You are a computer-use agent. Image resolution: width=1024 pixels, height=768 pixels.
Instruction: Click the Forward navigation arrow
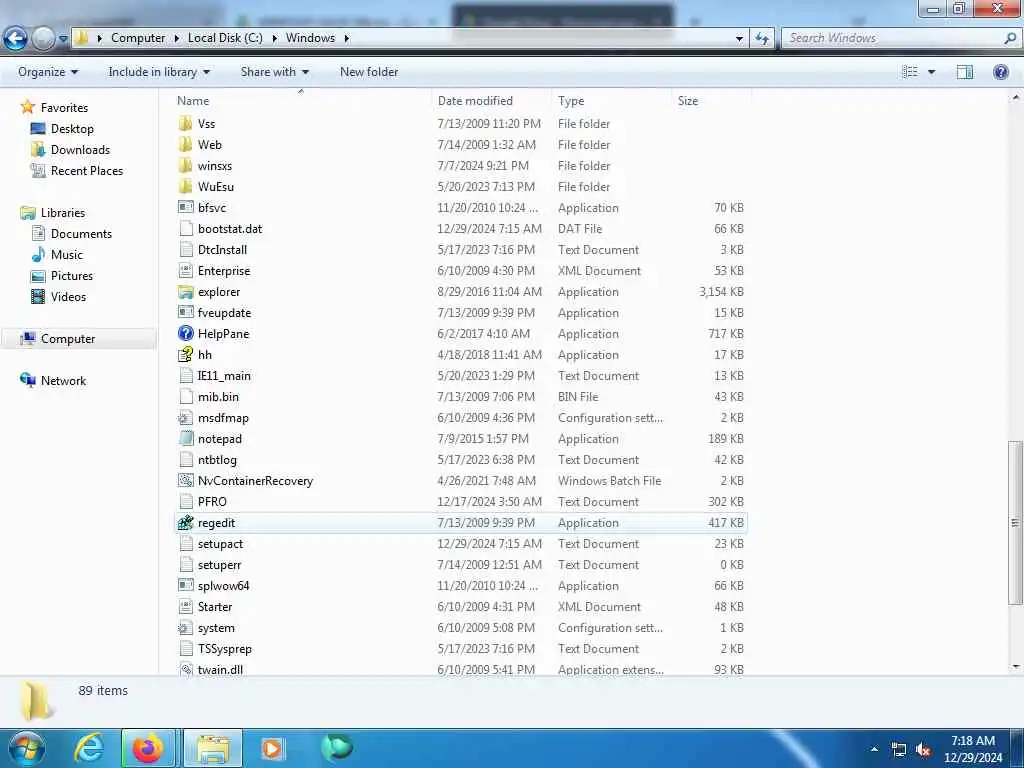click(x=43, y=39)
